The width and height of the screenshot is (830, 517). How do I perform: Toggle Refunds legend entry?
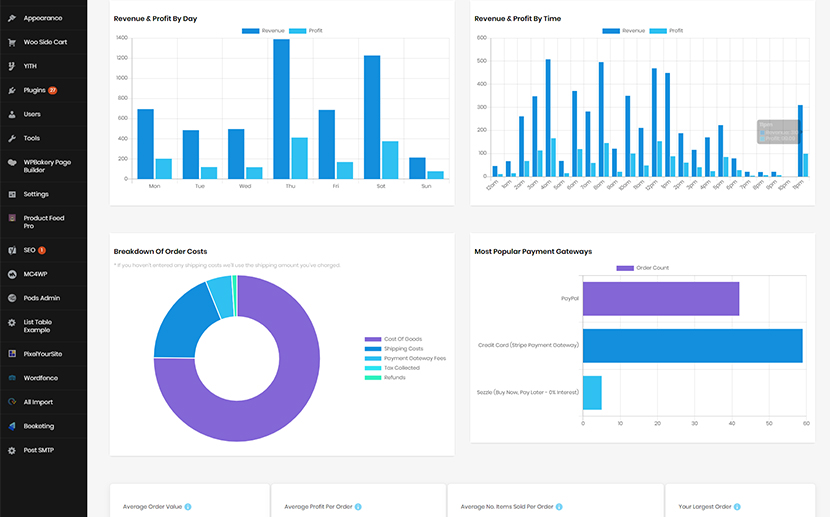385,377
